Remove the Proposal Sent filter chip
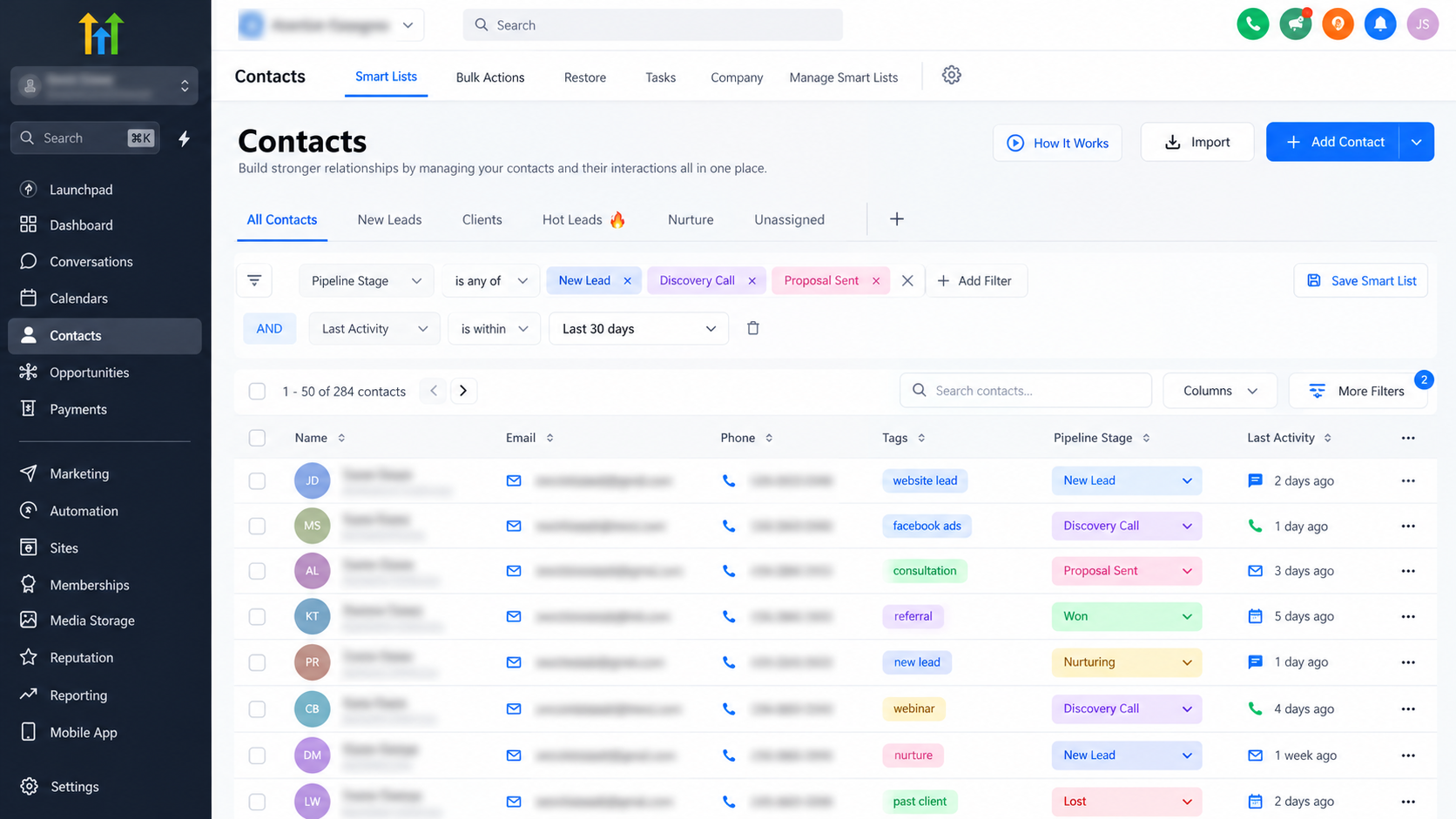The height and width of the screenshot is (819, 1456). [876, 280]
